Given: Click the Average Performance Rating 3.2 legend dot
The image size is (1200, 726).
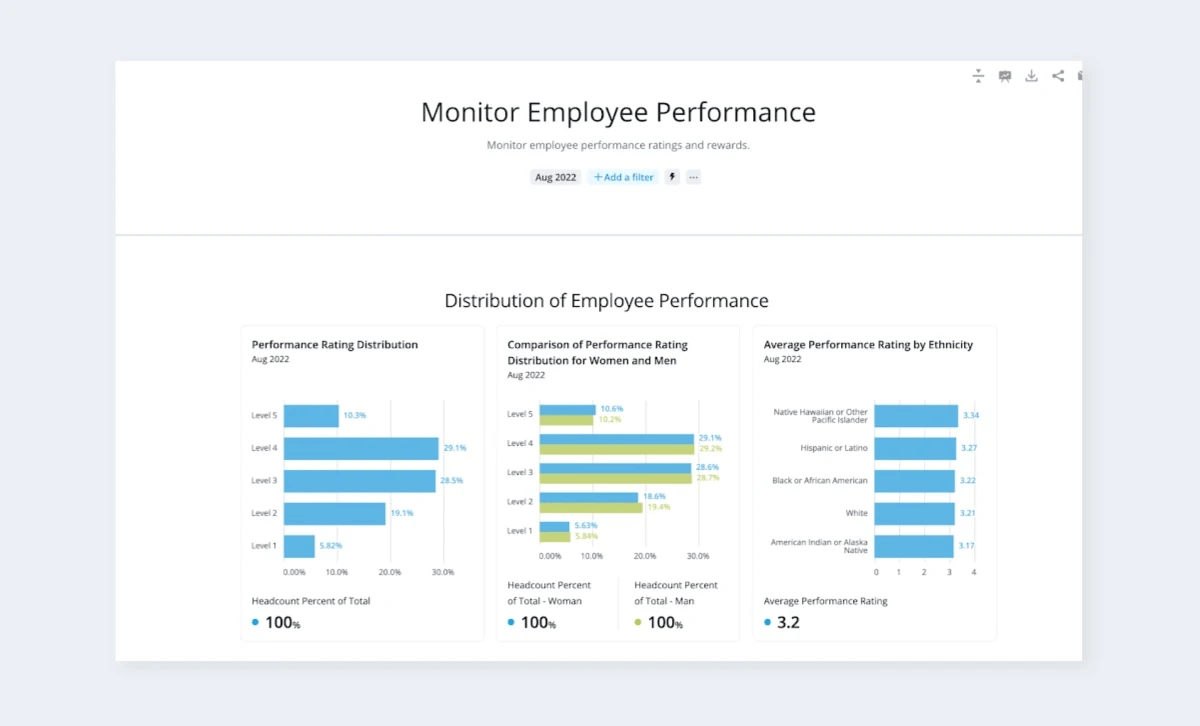Looking at the screenshot, I should 767,622.
